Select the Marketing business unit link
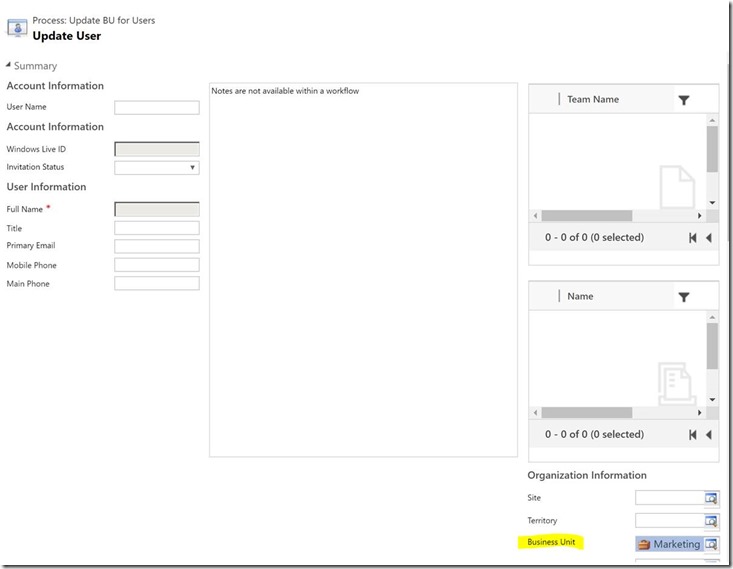 point(676,544)
